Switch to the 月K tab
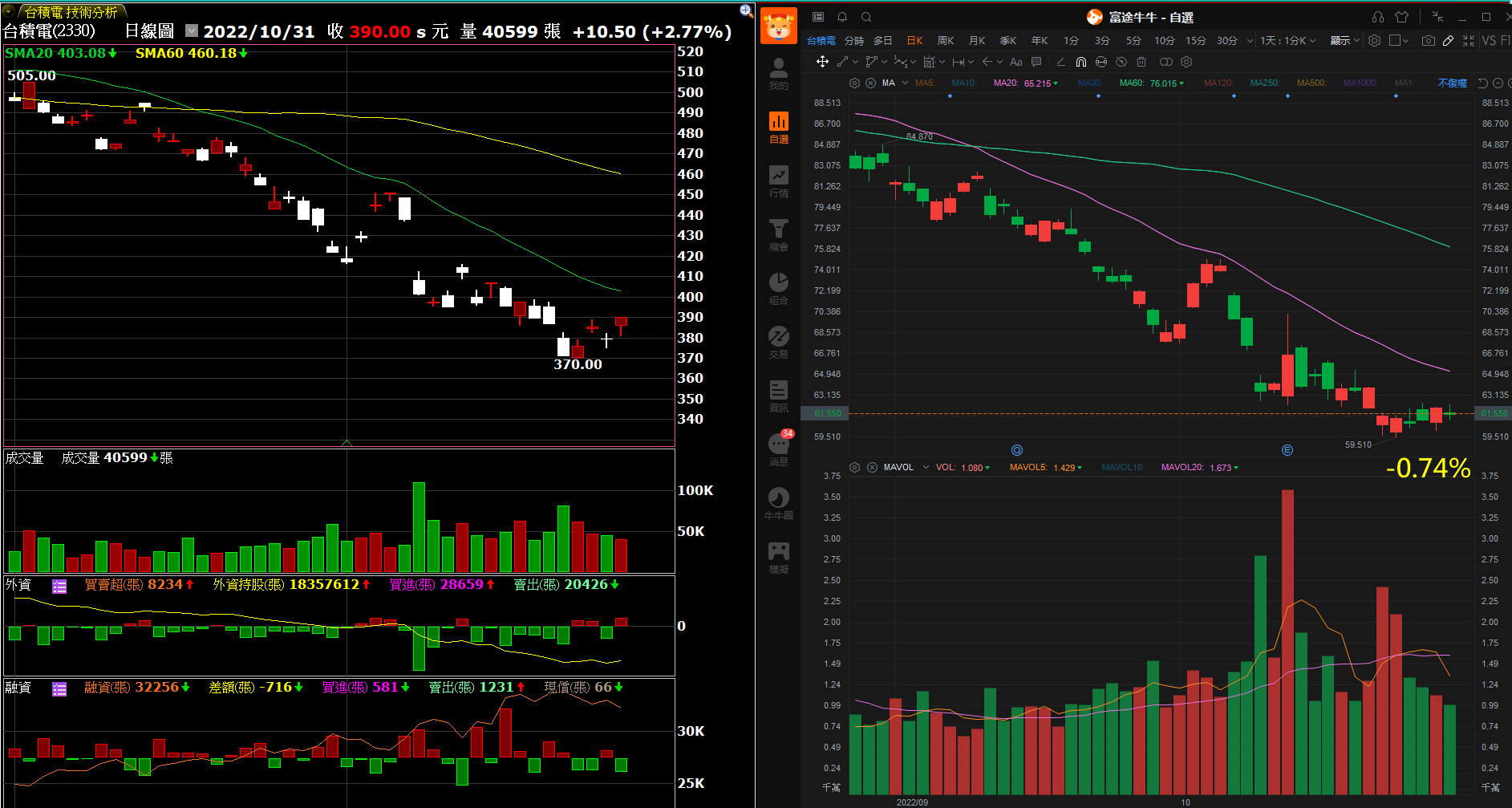Image resolution: width=1512 pixels, height=808 pixels. (x=977, y=40)
